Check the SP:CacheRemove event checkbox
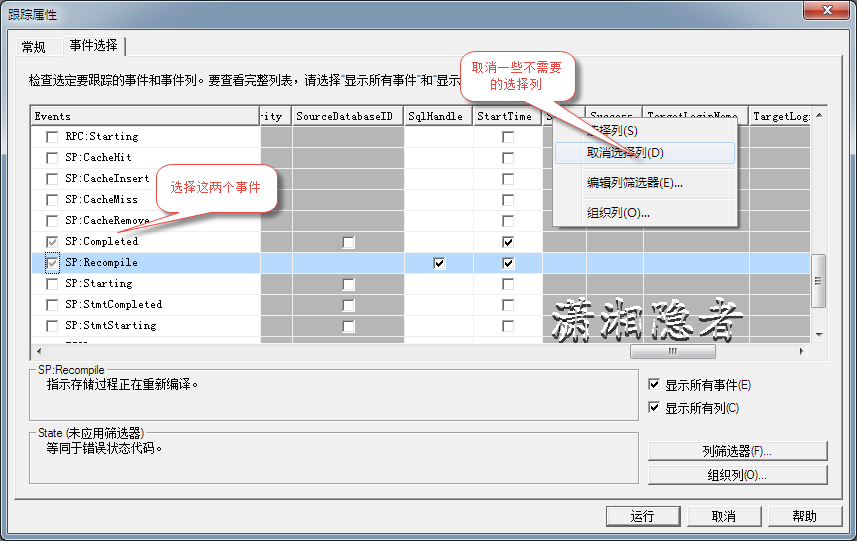Screen dimensions: 857x541 [x=52, y=221]
